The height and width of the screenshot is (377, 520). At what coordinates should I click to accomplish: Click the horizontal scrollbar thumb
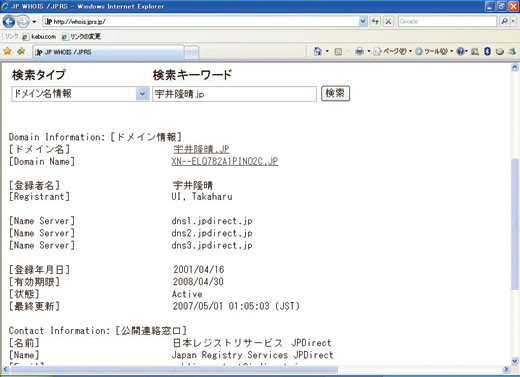(x=174, y=369)
